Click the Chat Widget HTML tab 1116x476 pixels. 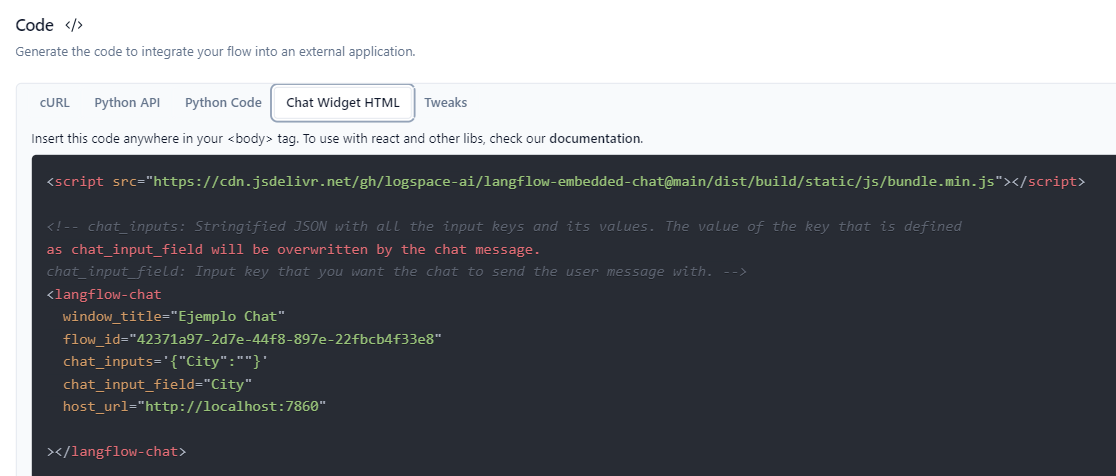pos(343,102)
